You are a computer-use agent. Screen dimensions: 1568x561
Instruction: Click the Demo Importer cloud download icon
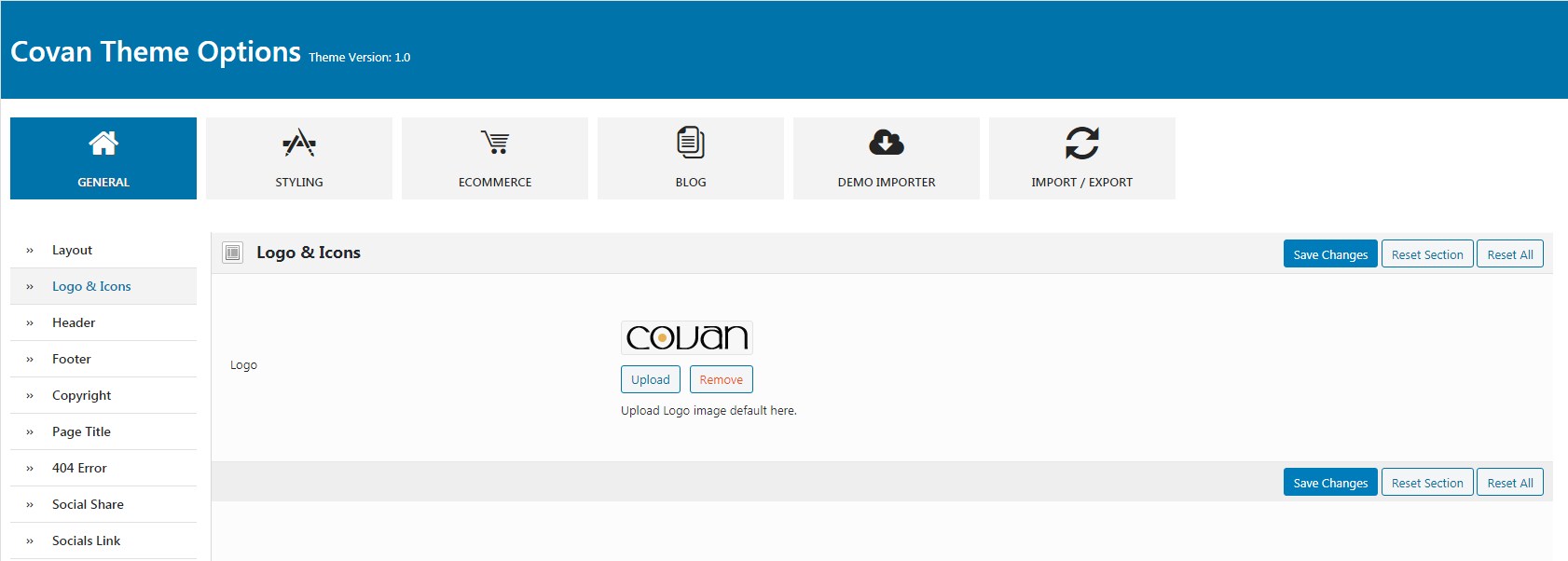887,143
